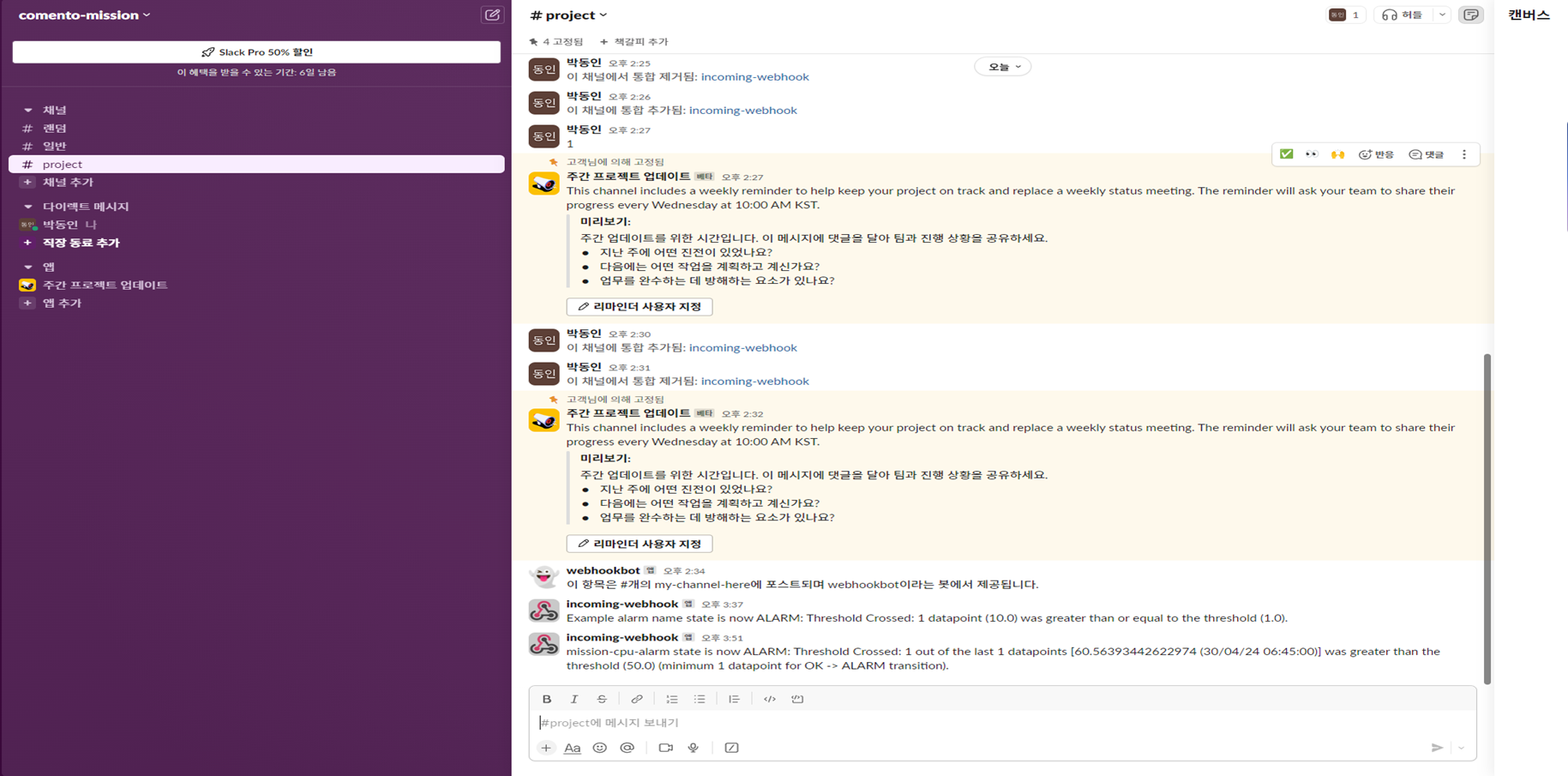The width and height of the screenshot is (1568, 776).
Task: Click the webhookbot ghost avatar
Action: (544, 577)
